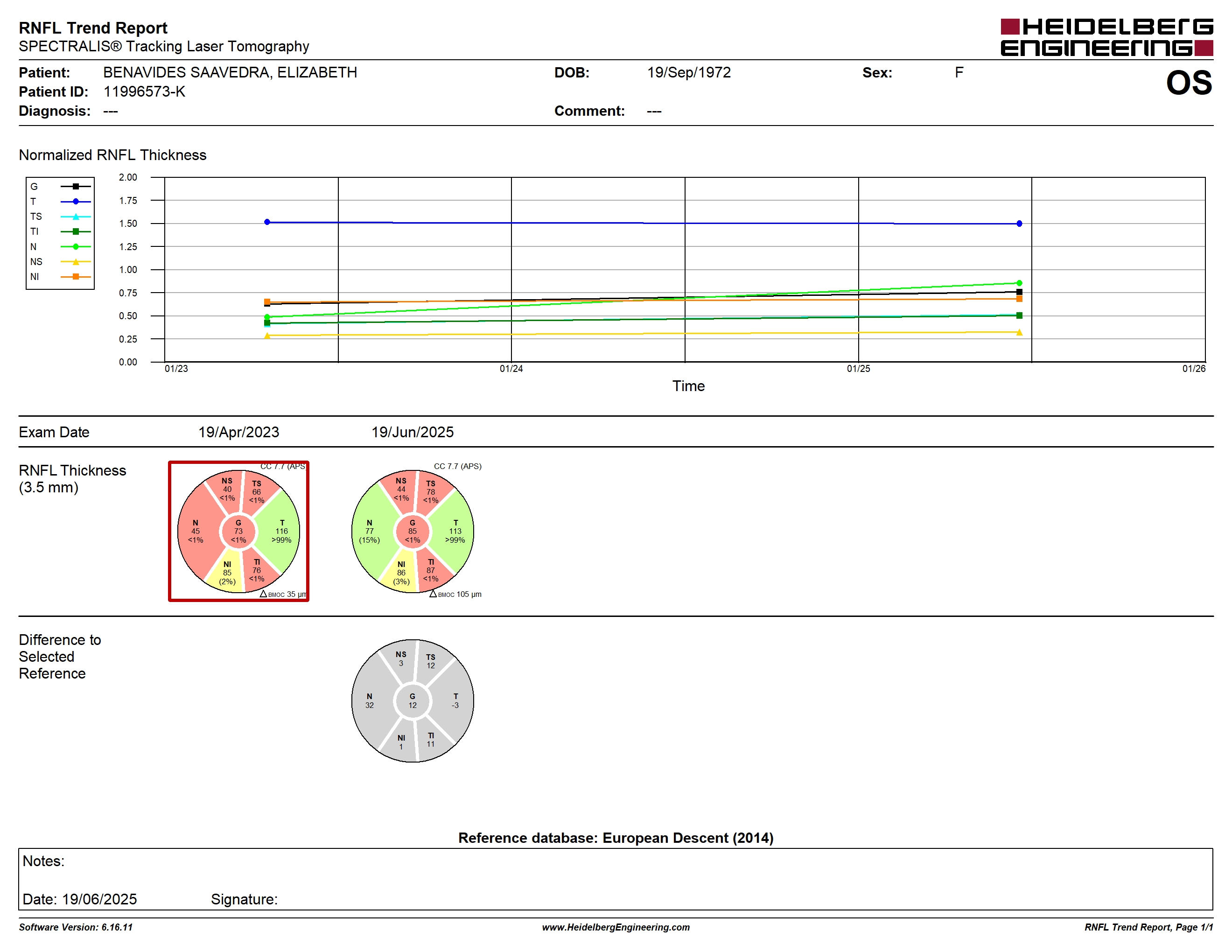Click the N sector 77 in 2025 chart
The width and height of the screenshot is (1232, 952).
click(370, 531)
